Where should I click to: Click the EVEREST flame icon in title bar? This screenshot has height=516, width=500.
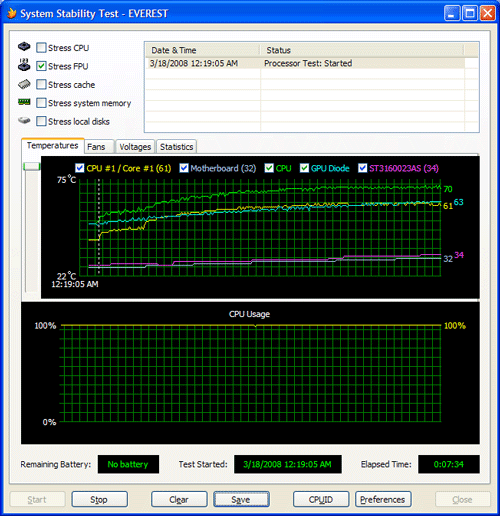12,13
